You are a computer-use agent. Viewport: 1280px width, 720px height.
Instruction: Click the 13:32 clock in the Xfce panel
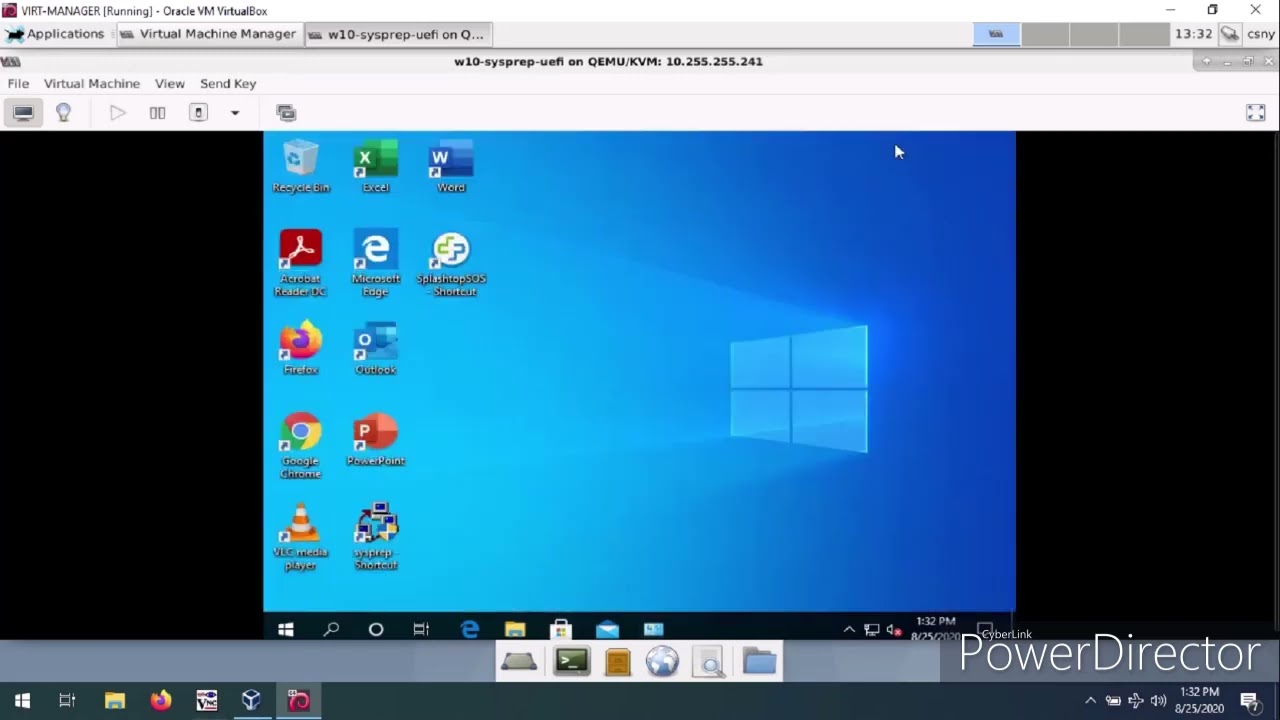(1193, 34)
